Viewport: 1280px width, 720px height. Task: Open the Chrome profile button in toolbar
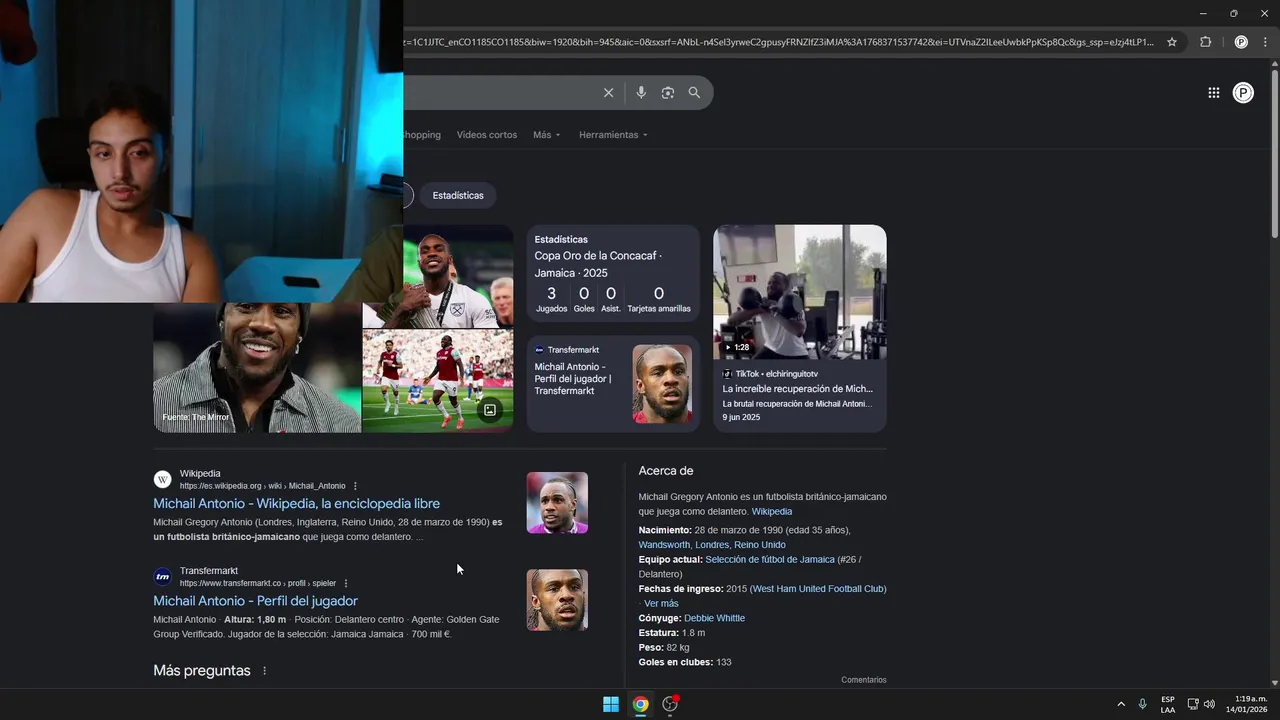click(x=1241, y=42)
